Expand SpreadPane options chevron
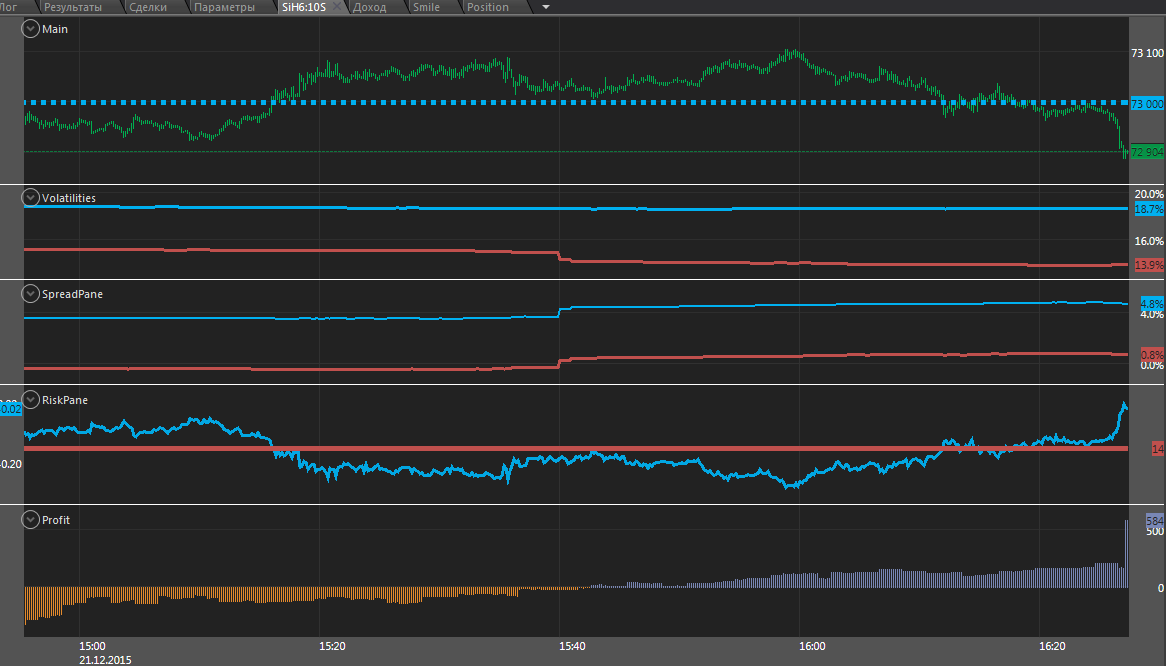This screenshot has width=1166, height=666. (x=31, y=294)
